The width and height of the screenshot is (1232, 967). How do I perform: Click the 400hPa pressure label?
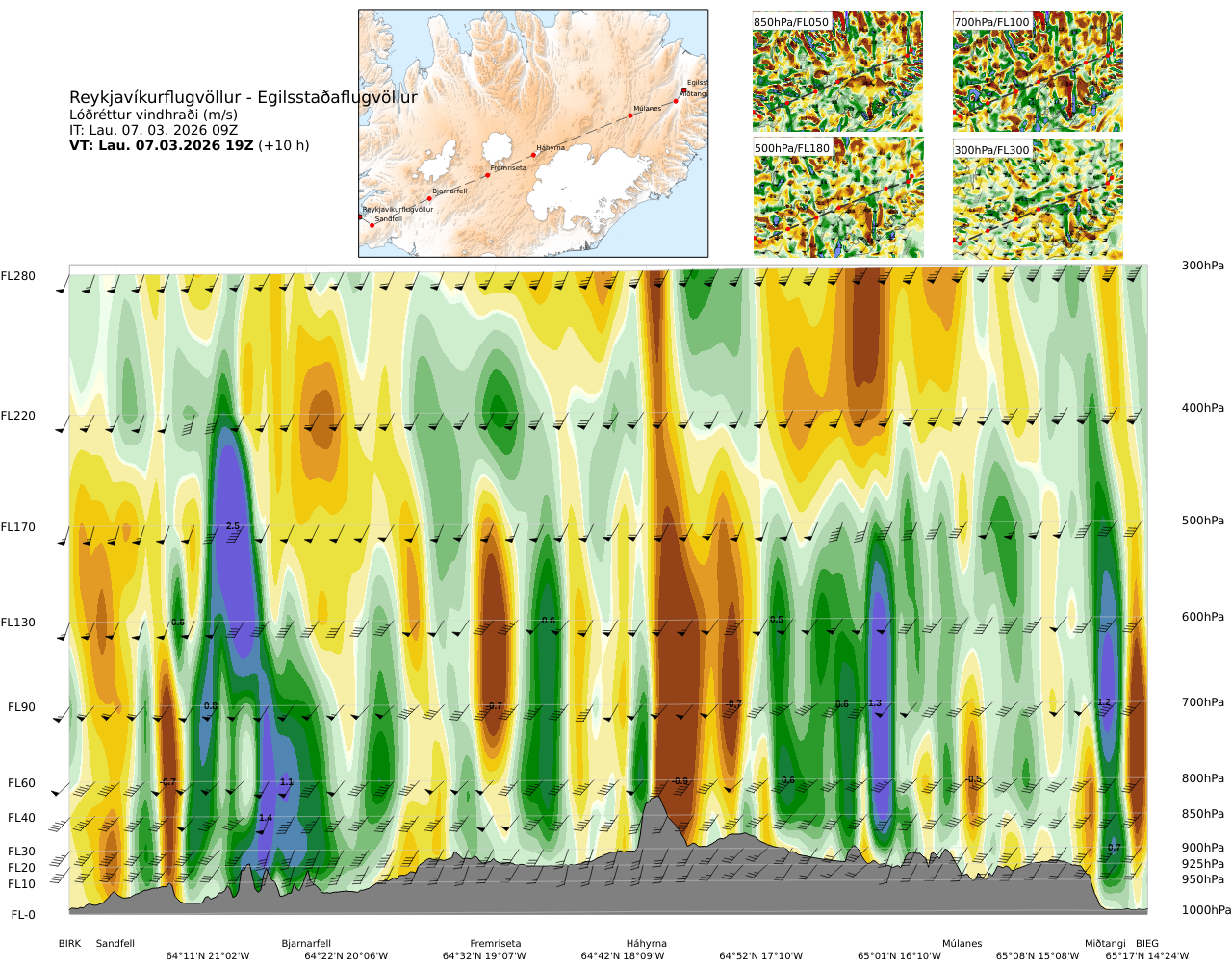pos(1203,409)
